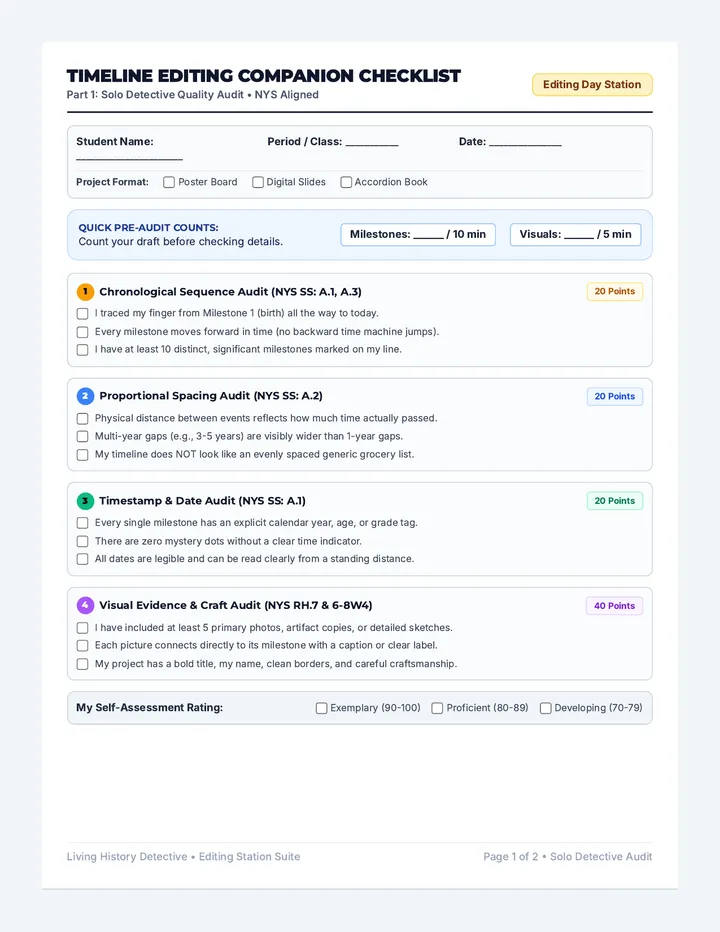Click the green number 3 section badge
Screen dimensions: 720x932
coord(85,500)
